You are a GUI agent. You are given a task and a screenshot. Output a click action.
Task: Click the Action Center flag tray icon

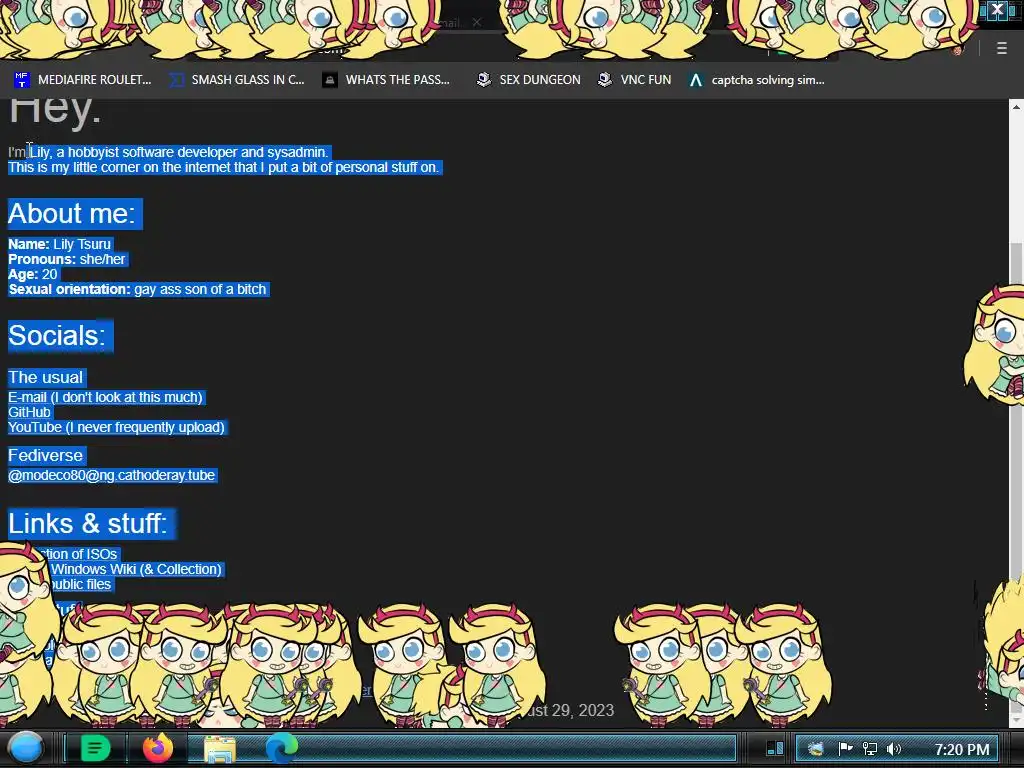point(846,748)
